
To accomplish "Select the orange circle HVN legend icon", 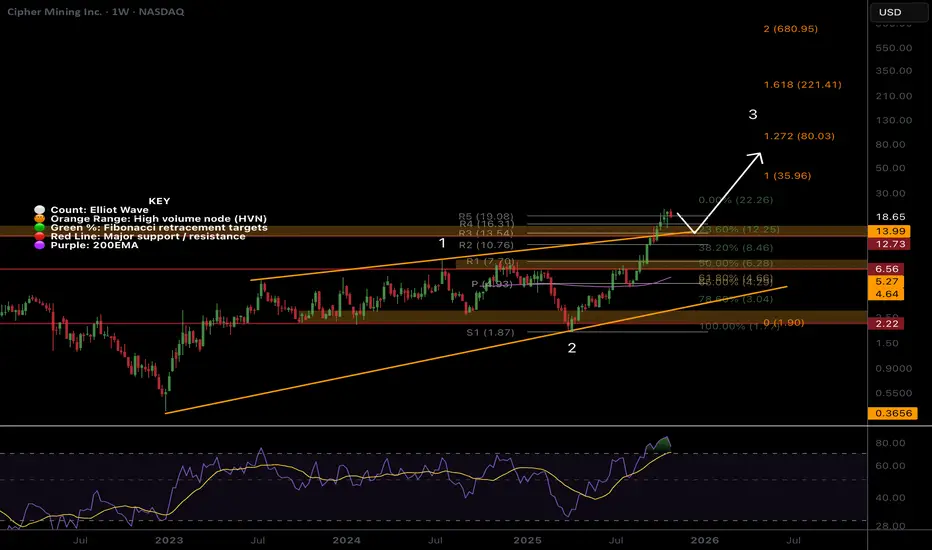I will [x=39, y=218].
